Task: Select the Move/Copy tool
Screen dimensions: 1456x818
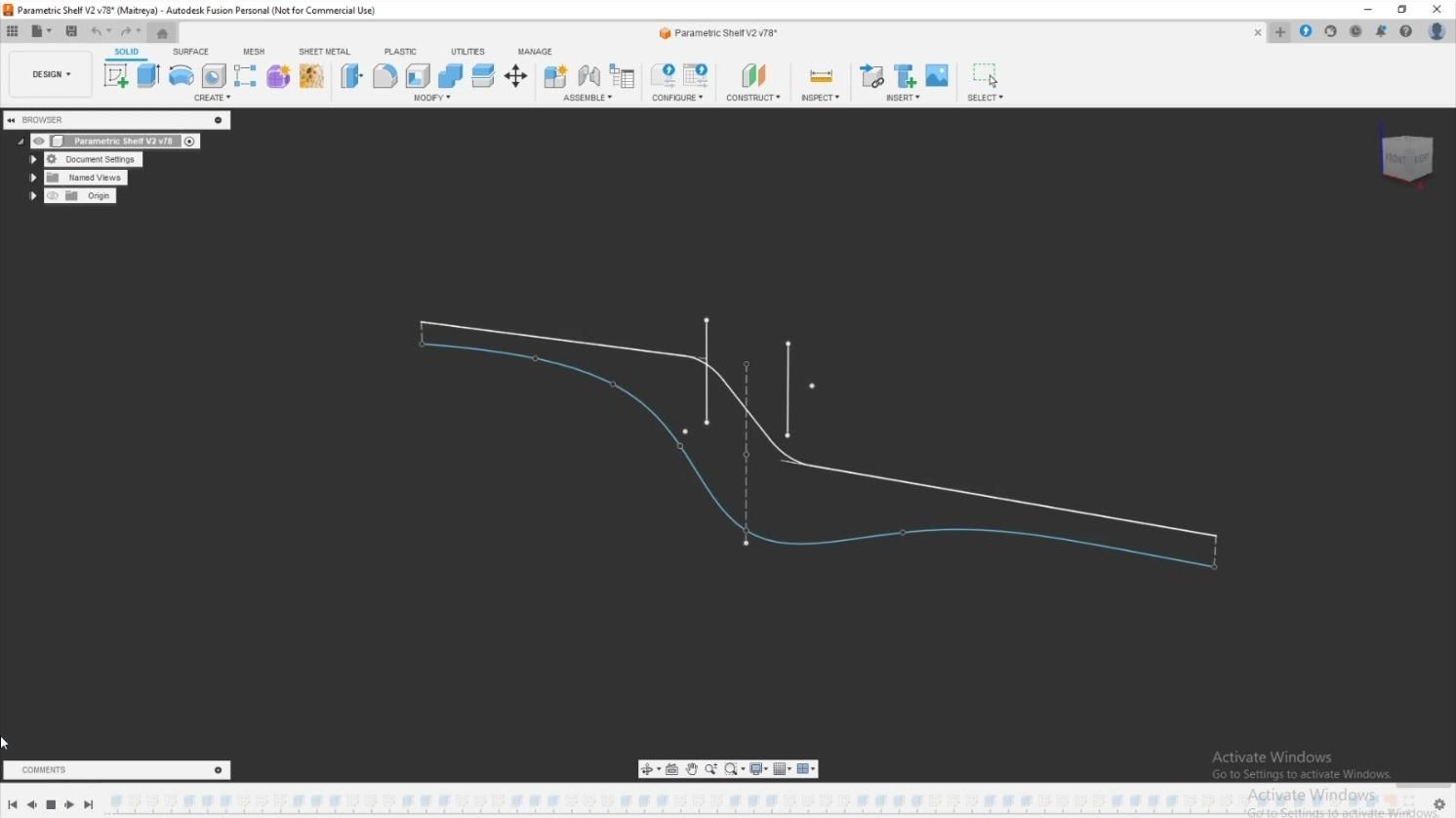Action: click(515, 76)
